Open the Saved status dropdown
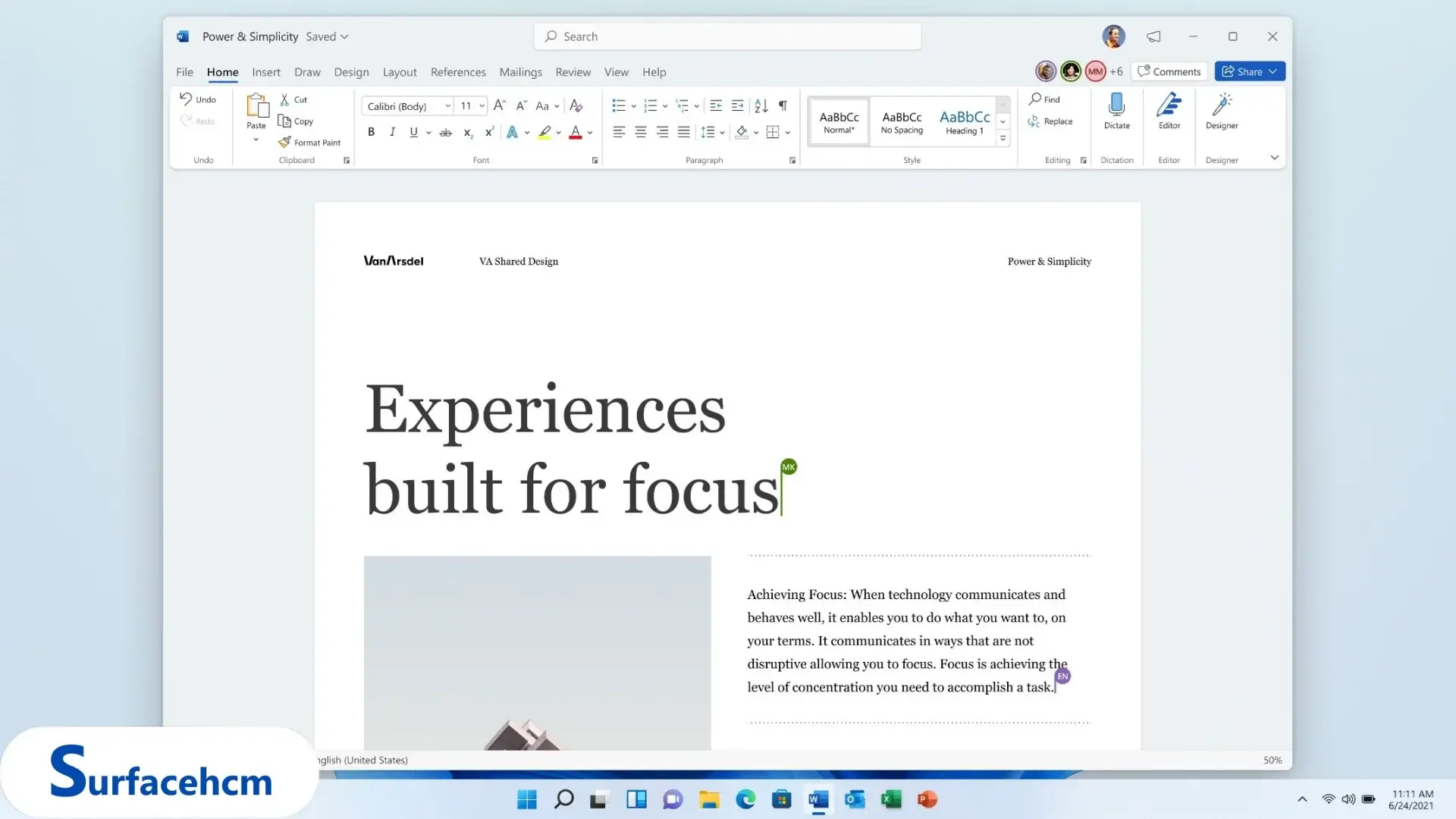The image size is (1456, 819). 327,36
